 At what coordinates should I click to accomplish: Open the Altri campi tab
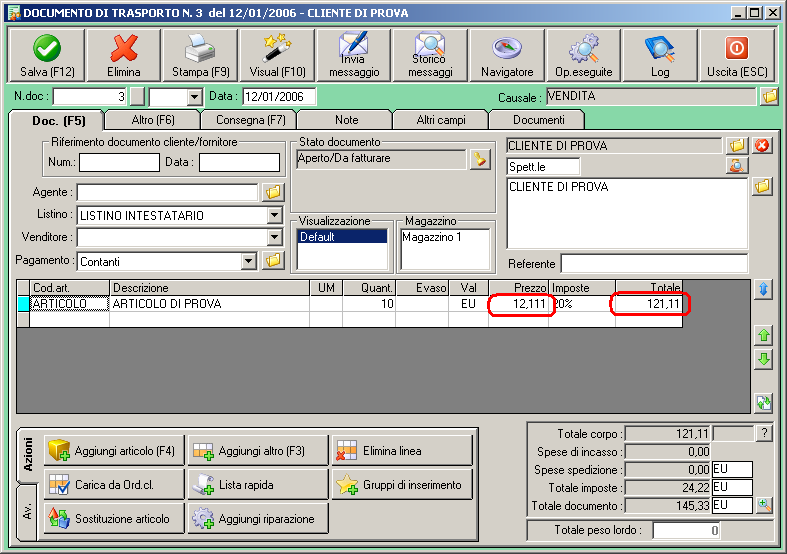(x=439, y=120)
